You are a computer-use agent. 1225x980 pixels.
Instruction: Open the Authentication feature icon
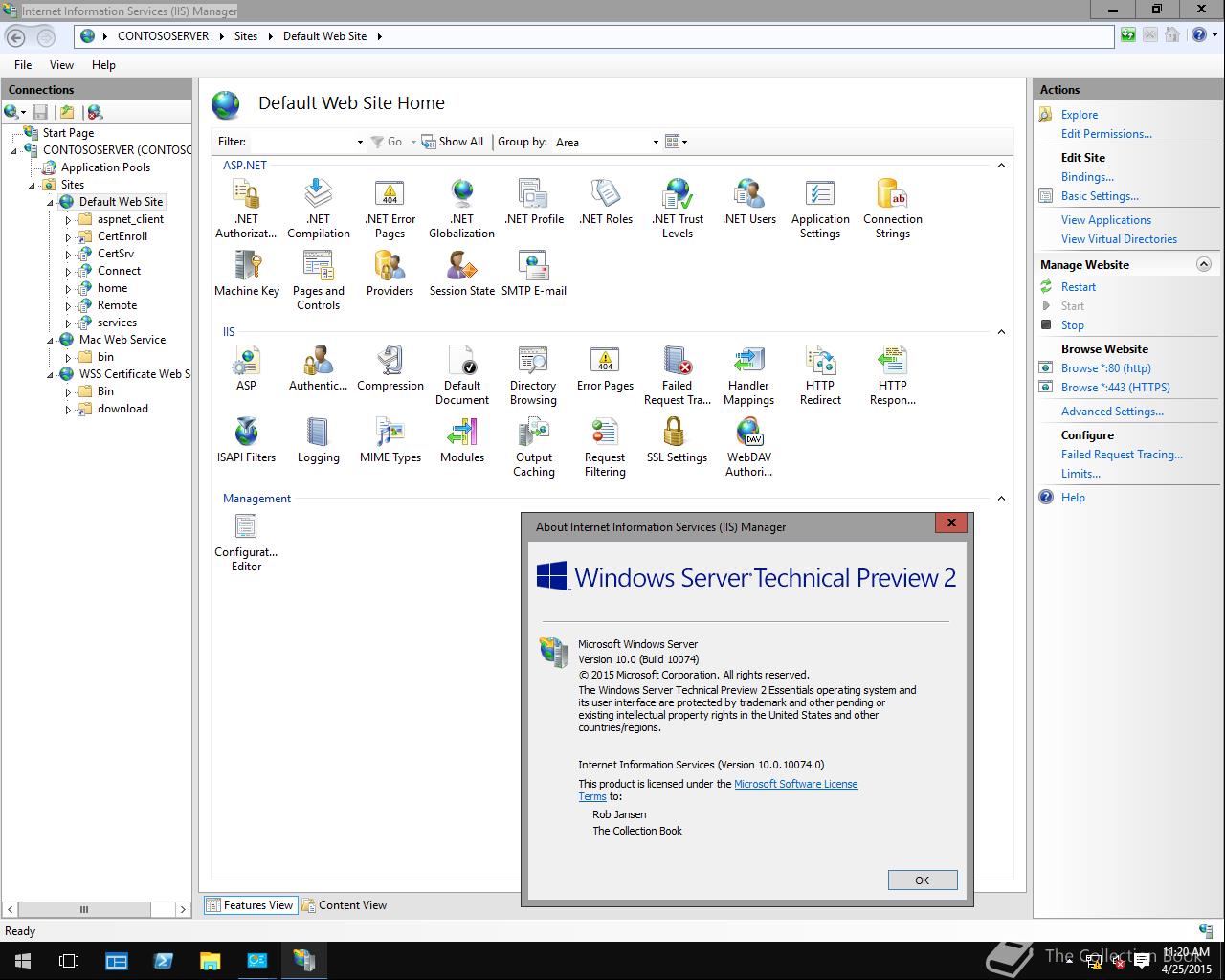click(318, 368)
